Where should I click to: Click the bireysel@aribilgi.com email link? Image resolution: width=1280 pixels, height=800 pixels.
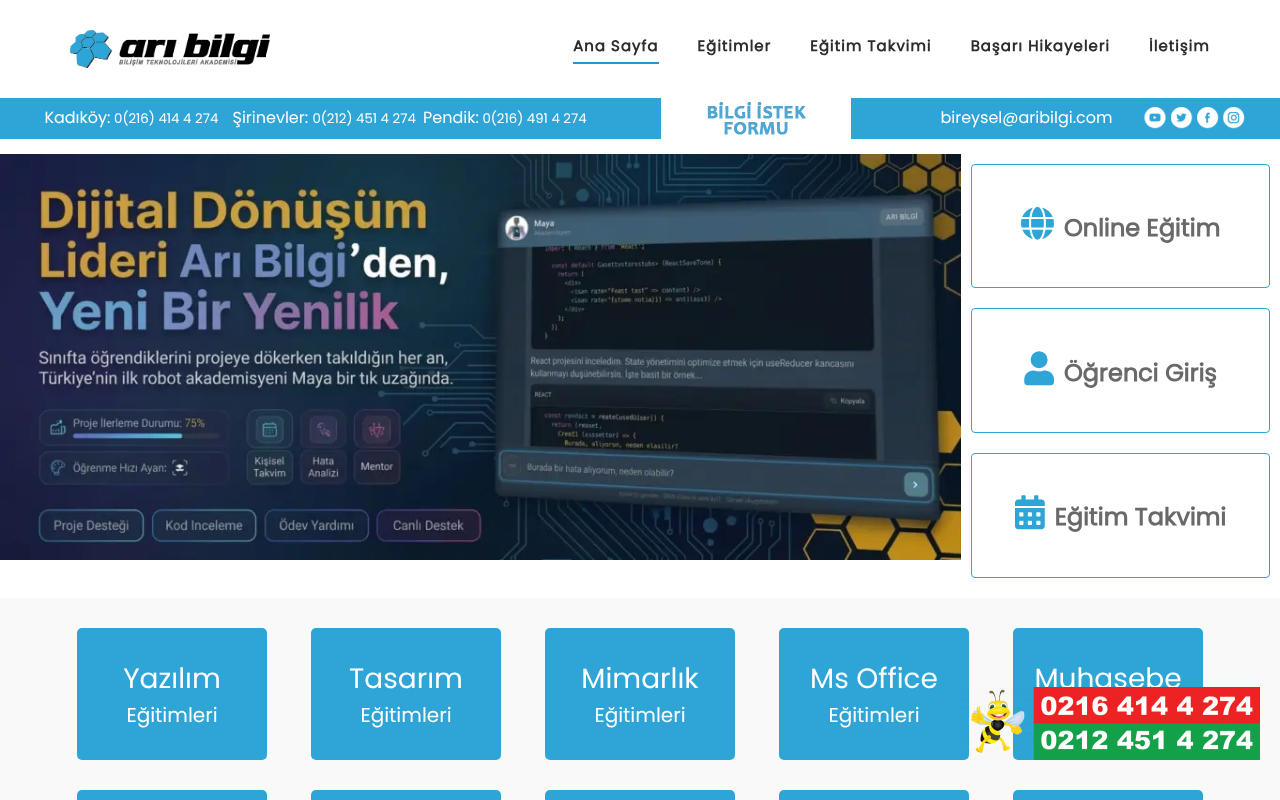click(1026, 118)
